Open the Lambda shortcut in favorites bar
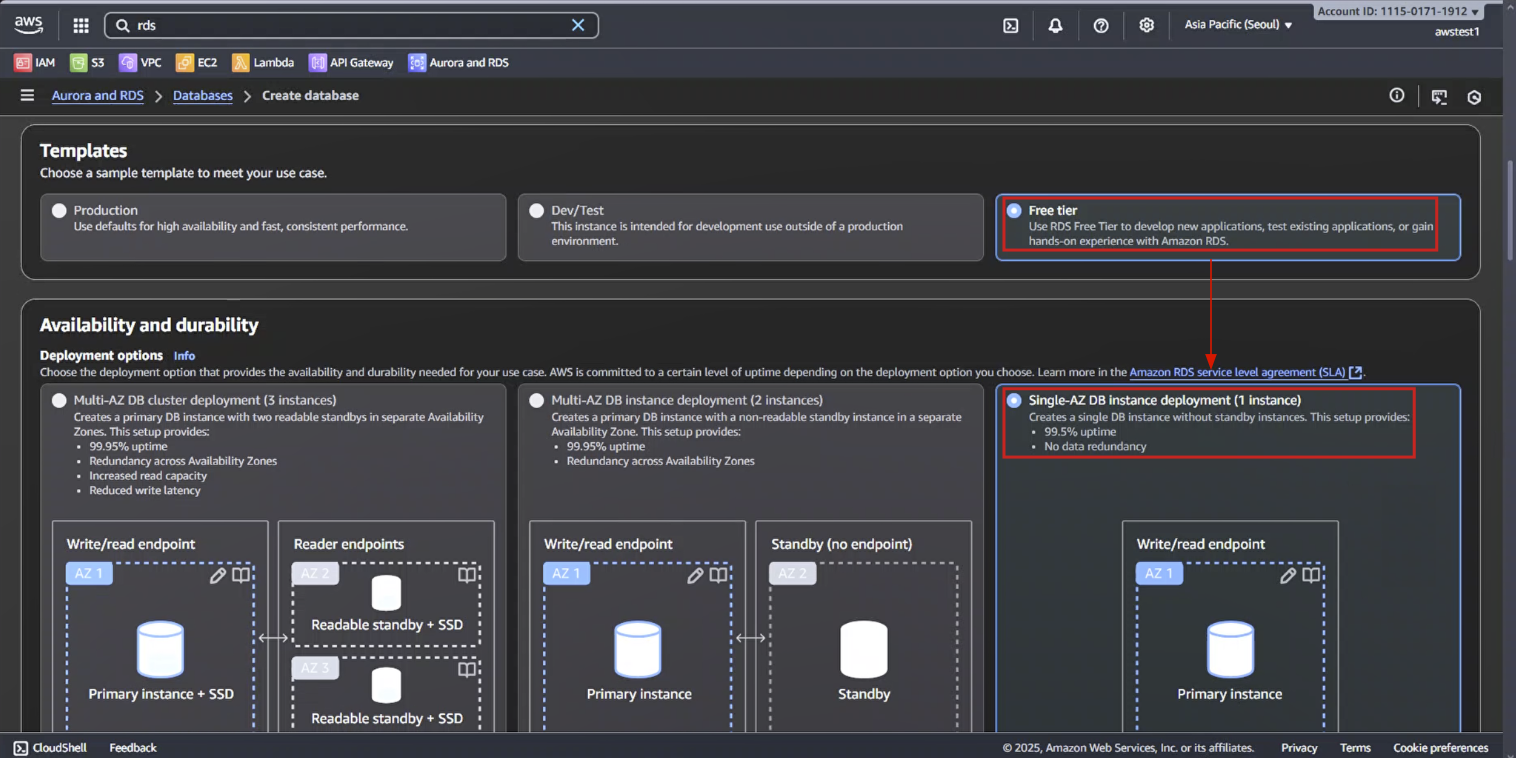 click(263, 62)
